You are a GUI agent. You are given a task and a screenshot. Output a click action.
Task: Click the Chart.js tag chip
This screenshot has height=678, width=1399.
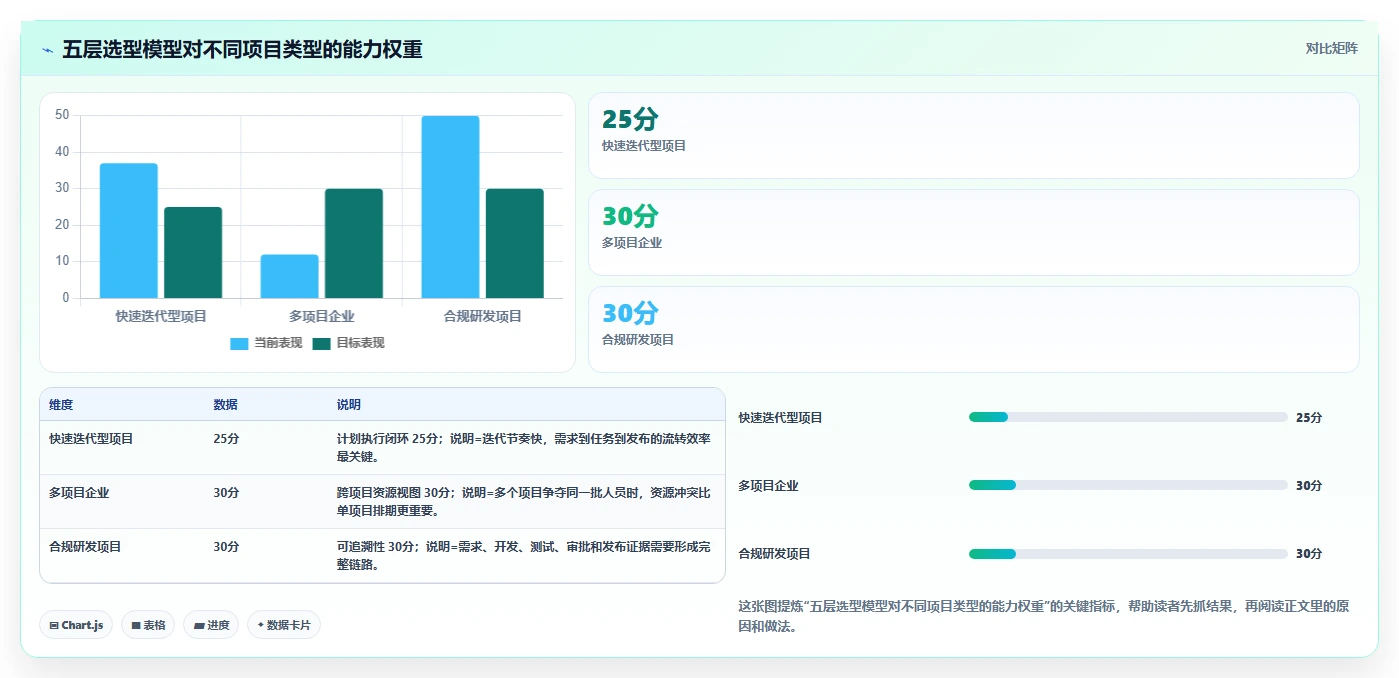(x=77, y=625)
